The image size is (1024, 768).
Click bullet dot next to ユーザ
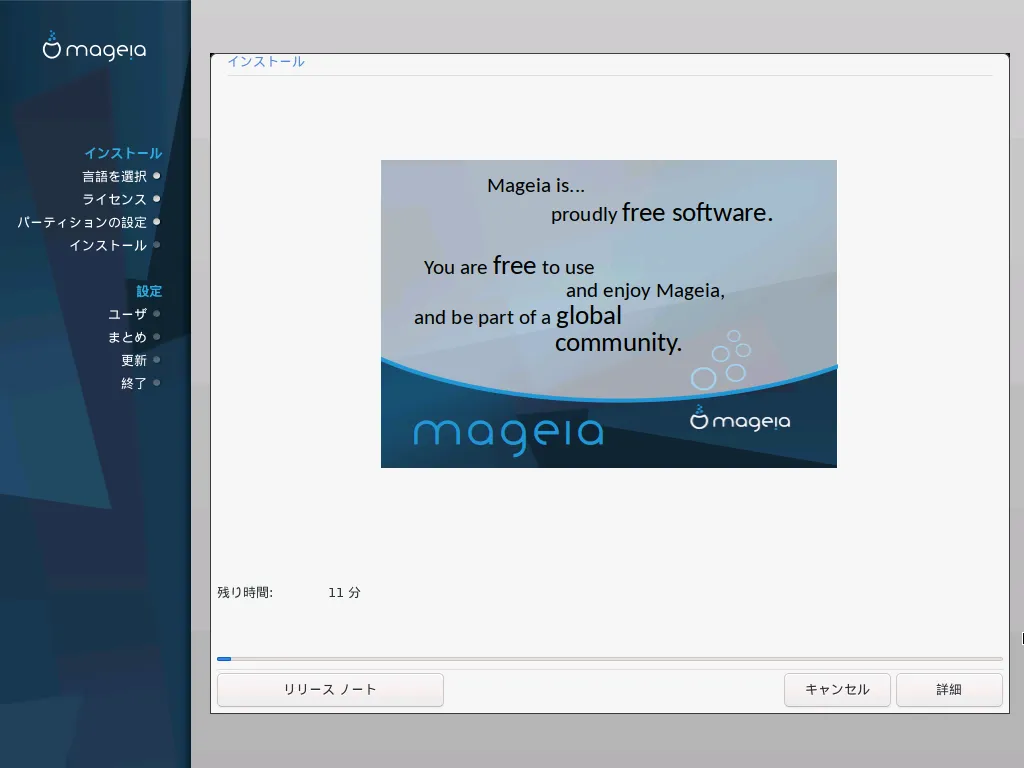(x=157, y=313)
